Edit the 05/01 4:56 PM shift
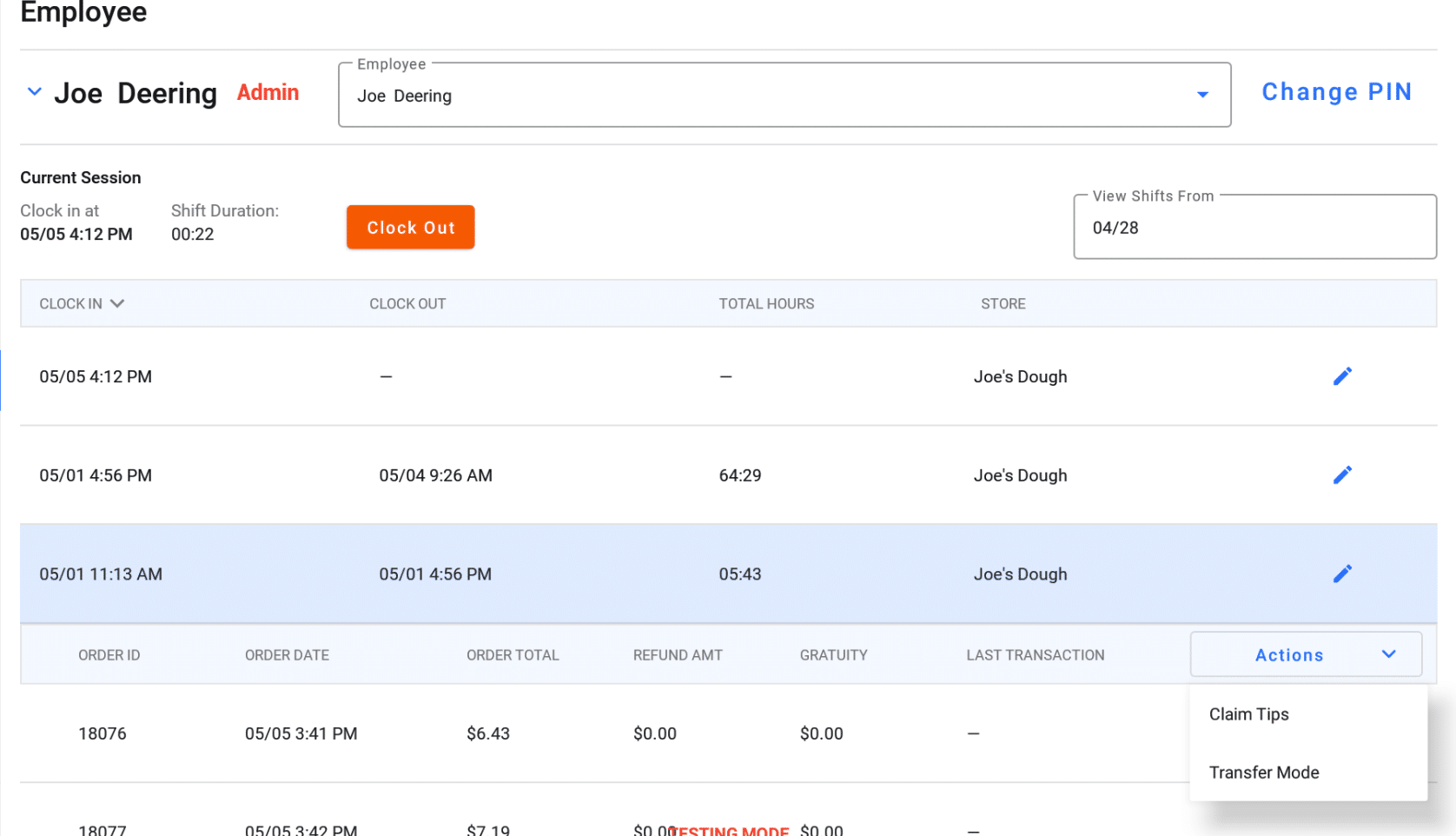 point(1342,475)
